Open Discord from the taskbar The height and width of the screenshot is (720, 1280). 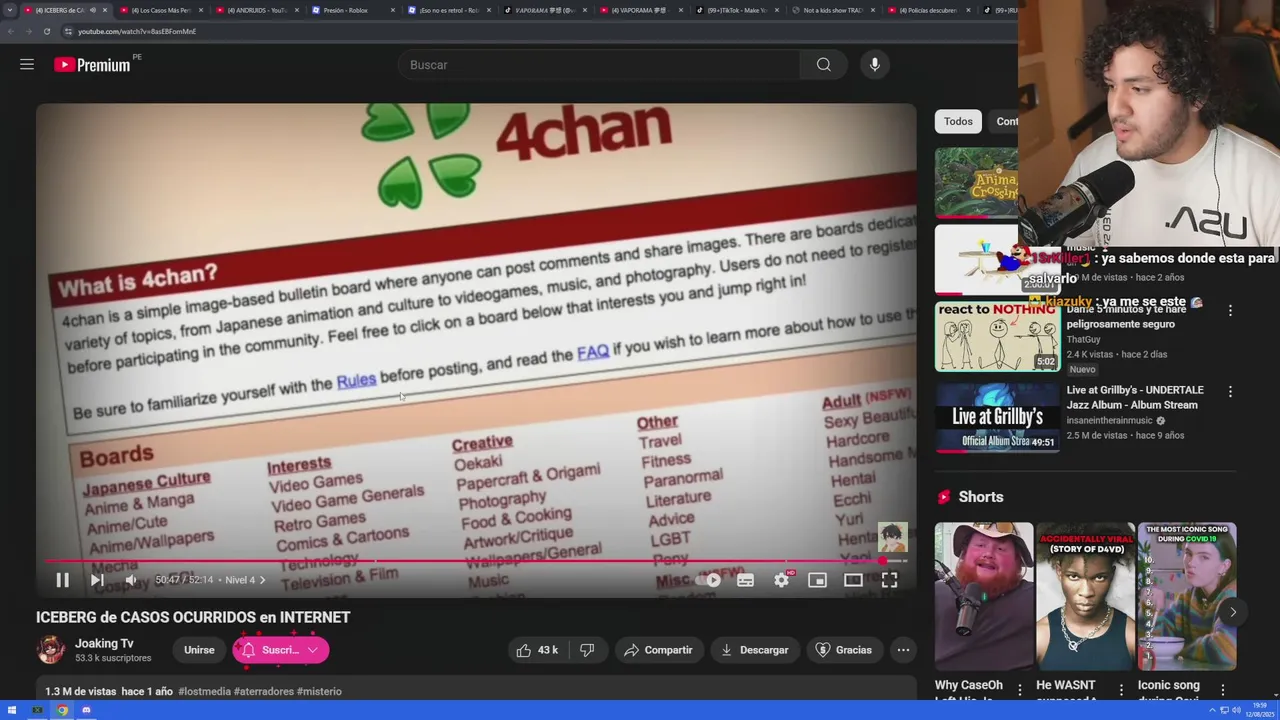[86, 710]
